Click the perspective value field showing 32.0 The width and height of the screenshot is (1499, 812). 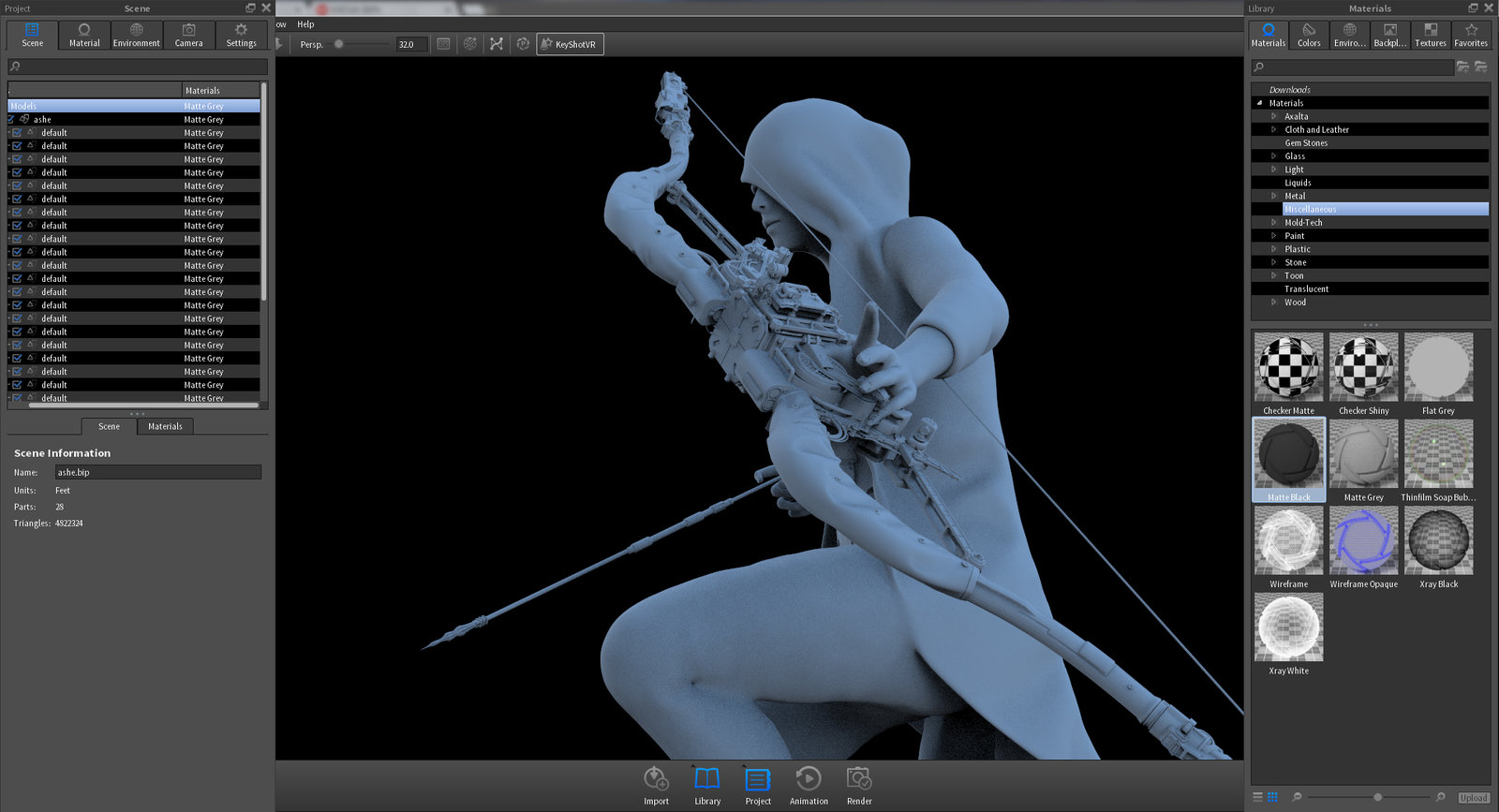411,44
